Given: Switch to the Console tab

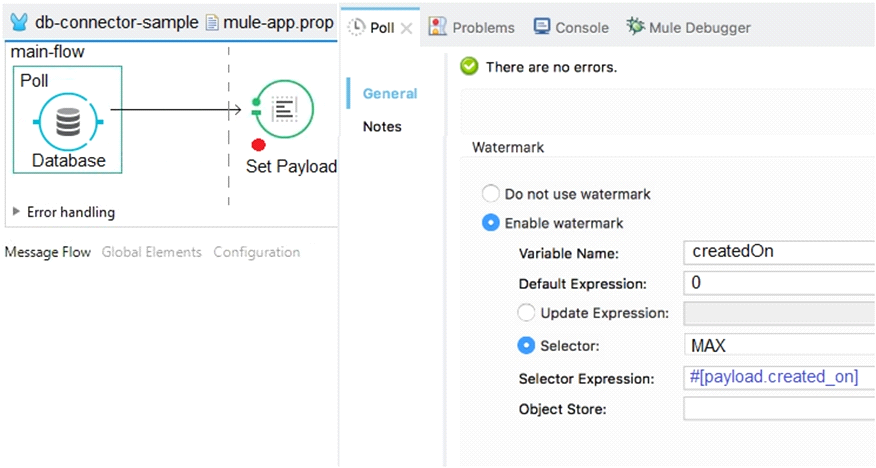Looking at the screenshot, I should coord(582,27).
